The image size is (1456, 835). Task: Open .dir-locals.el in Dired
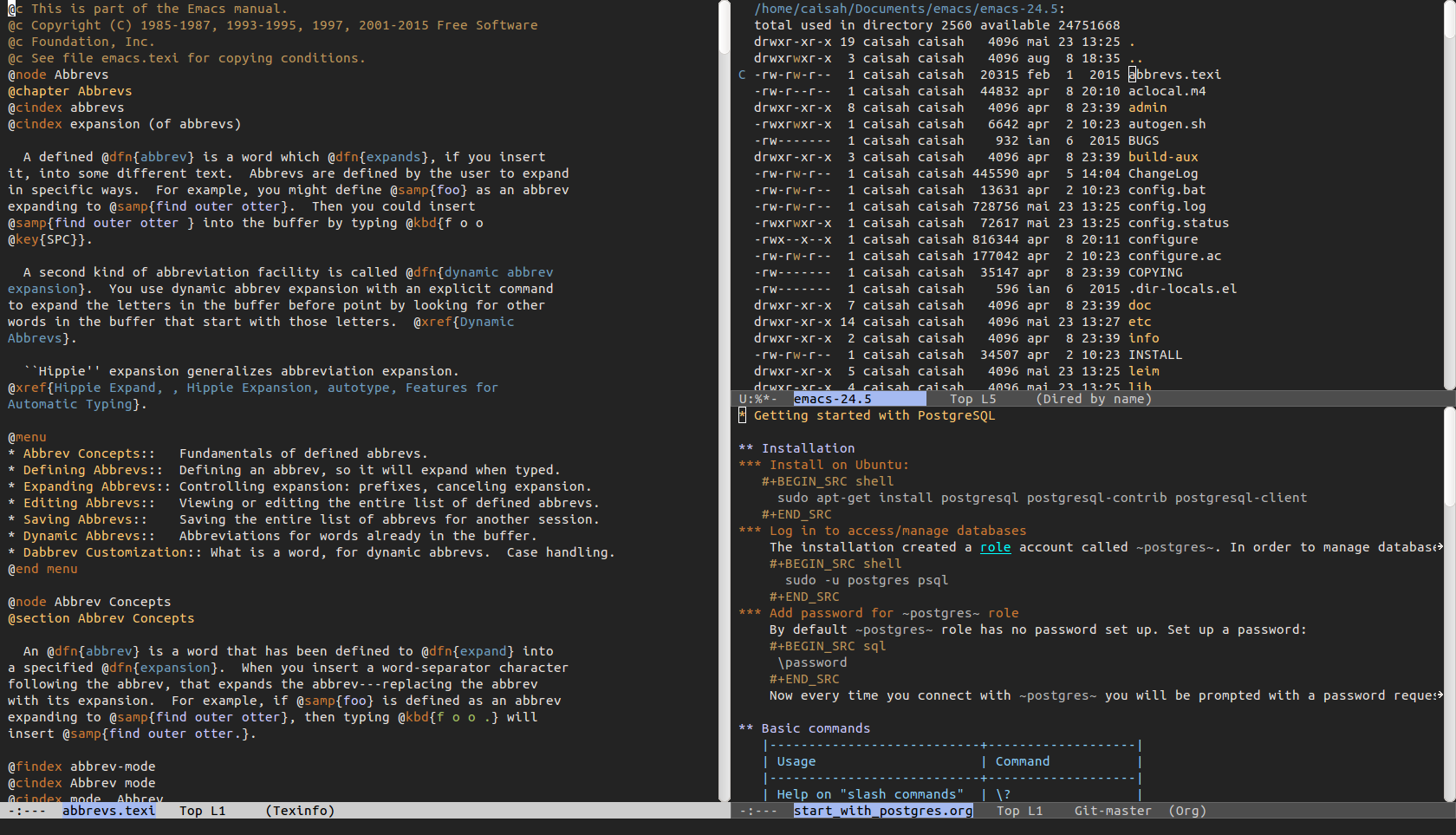(x=1183, y=289)
